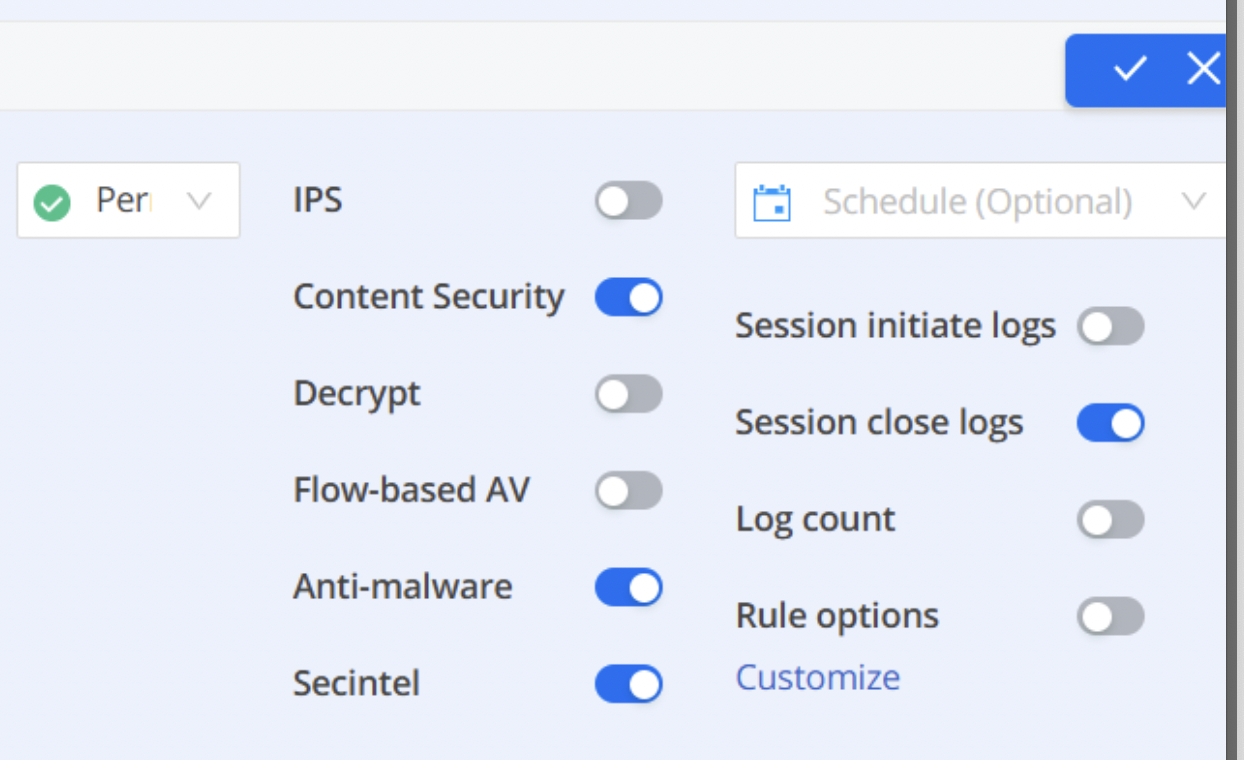Expand the Schedule (Optional) dropdown
Image resolution: width=1244 pixels, height=760 pixels.
(980, 201)
